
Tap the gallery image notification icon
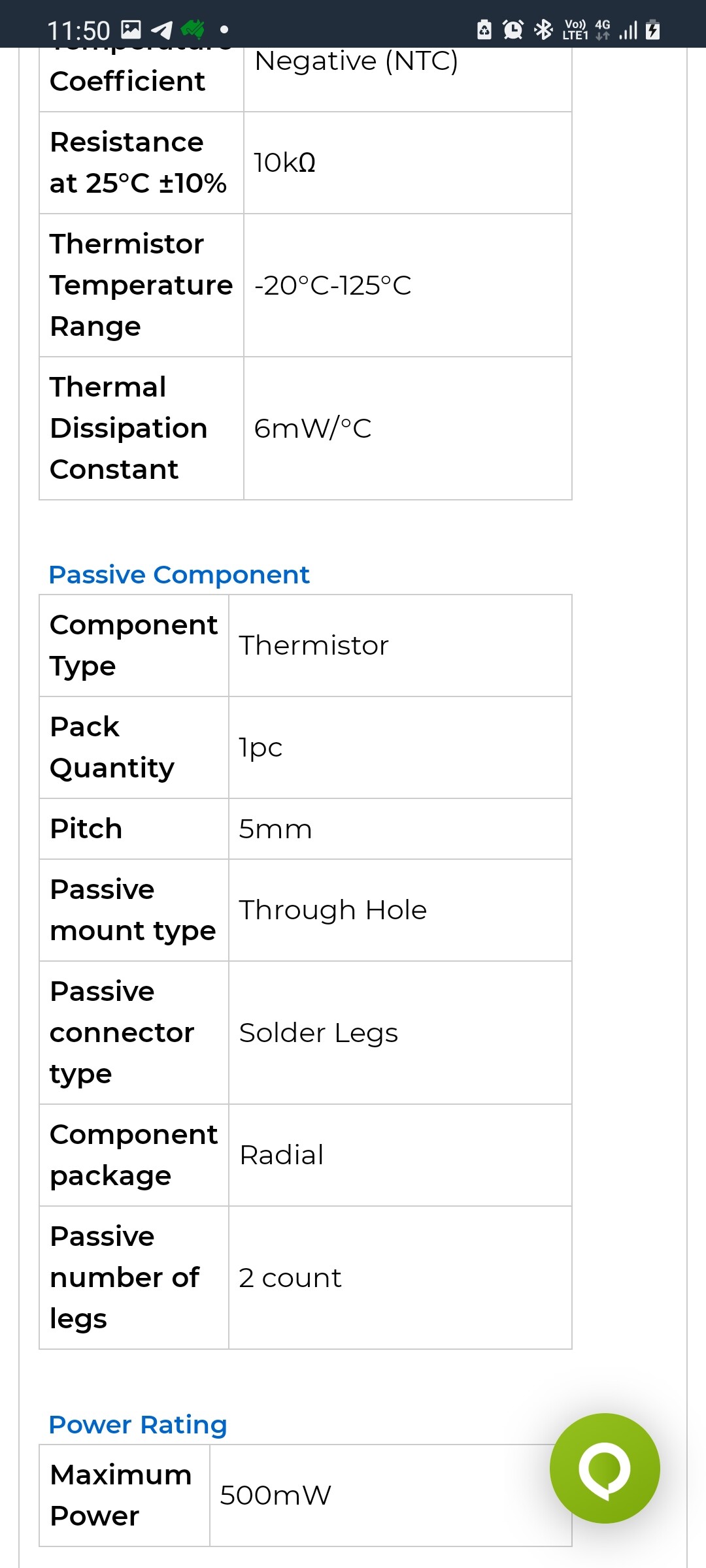click(x=131, y=29)
